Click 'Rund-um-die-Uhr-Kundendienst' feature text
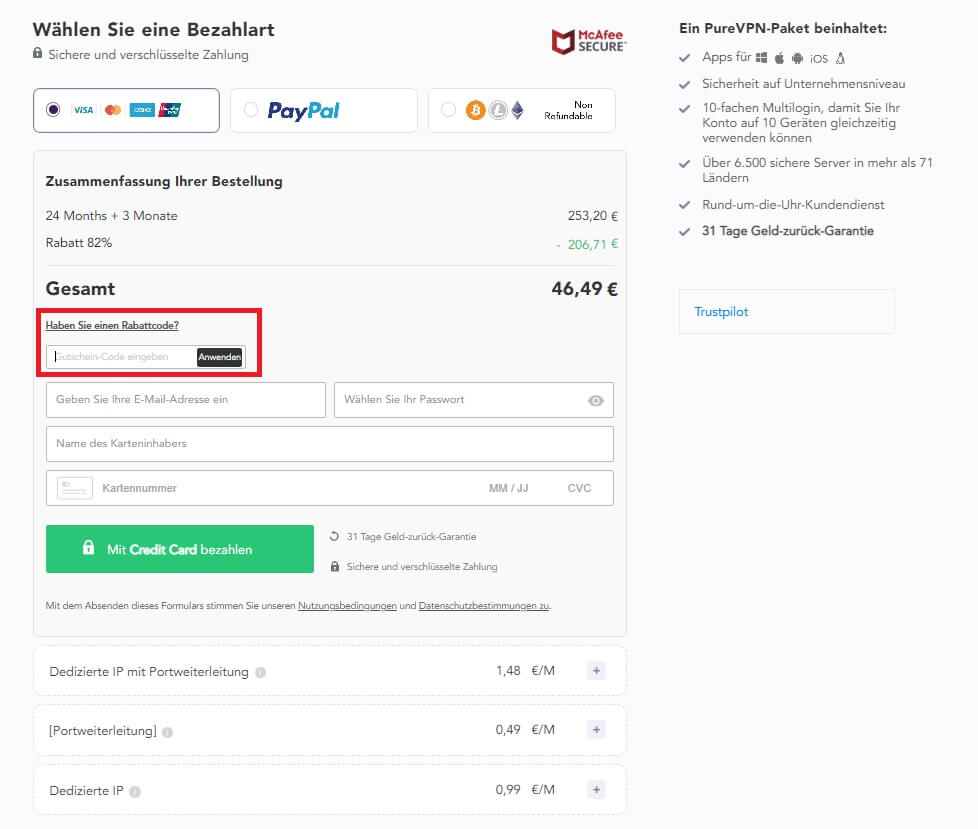 pyautogui.click(x=793, y=205)
